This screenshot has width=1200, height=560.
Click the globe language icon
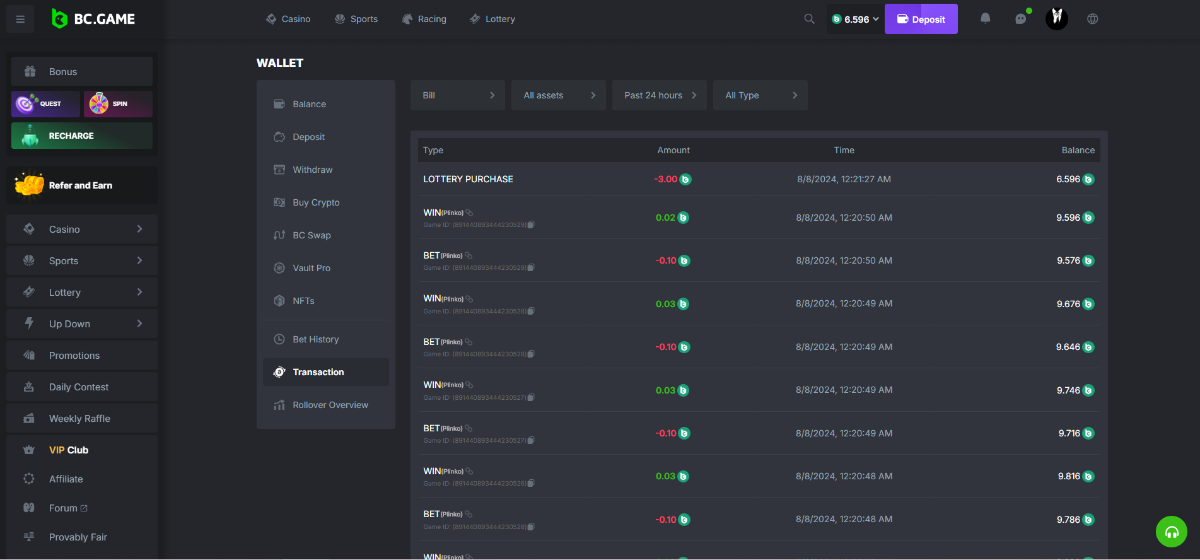click(x=1092, y=19)
